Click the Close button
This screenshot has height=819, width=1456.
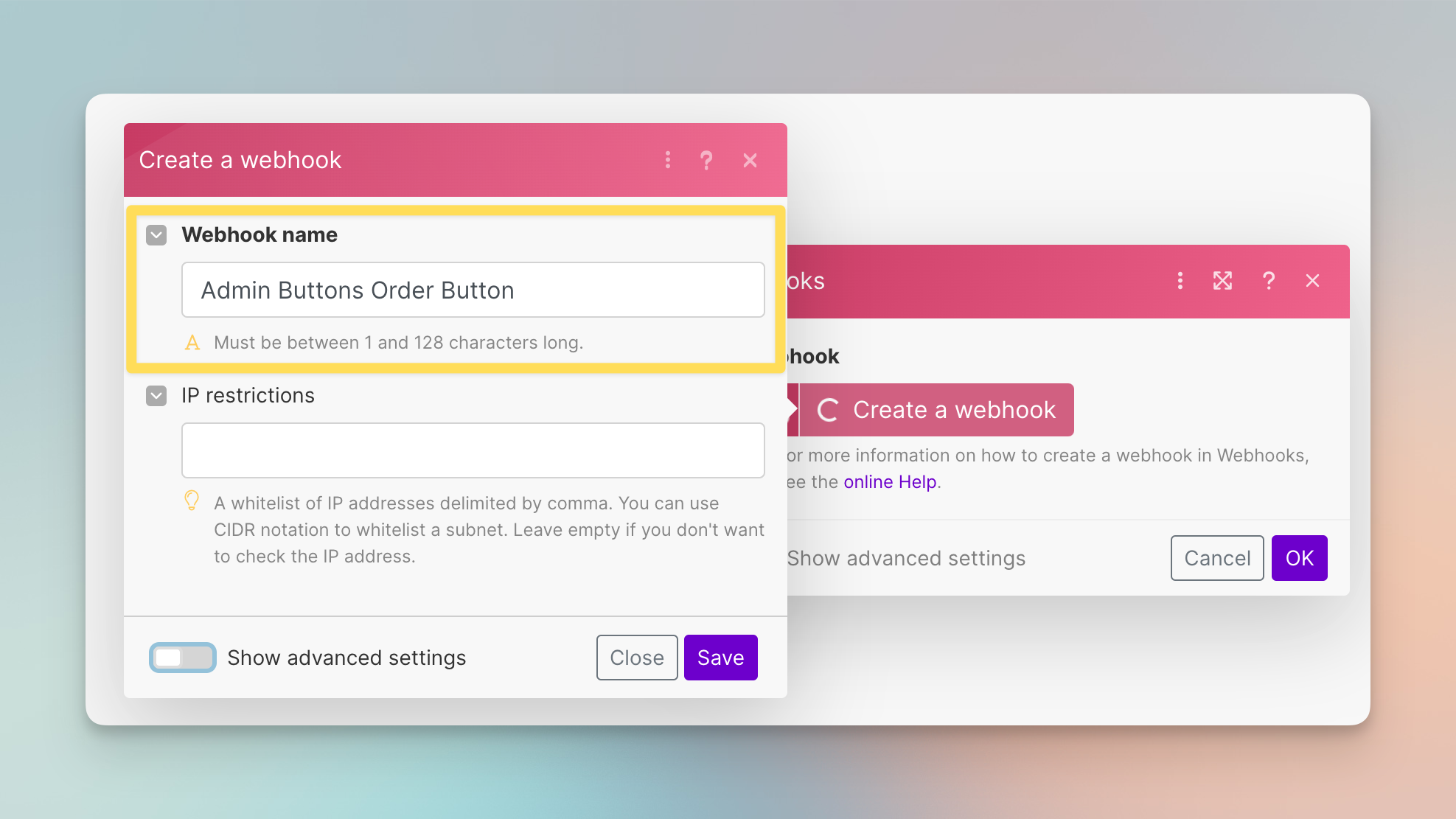pyautogui.click(x=637, y=658)
